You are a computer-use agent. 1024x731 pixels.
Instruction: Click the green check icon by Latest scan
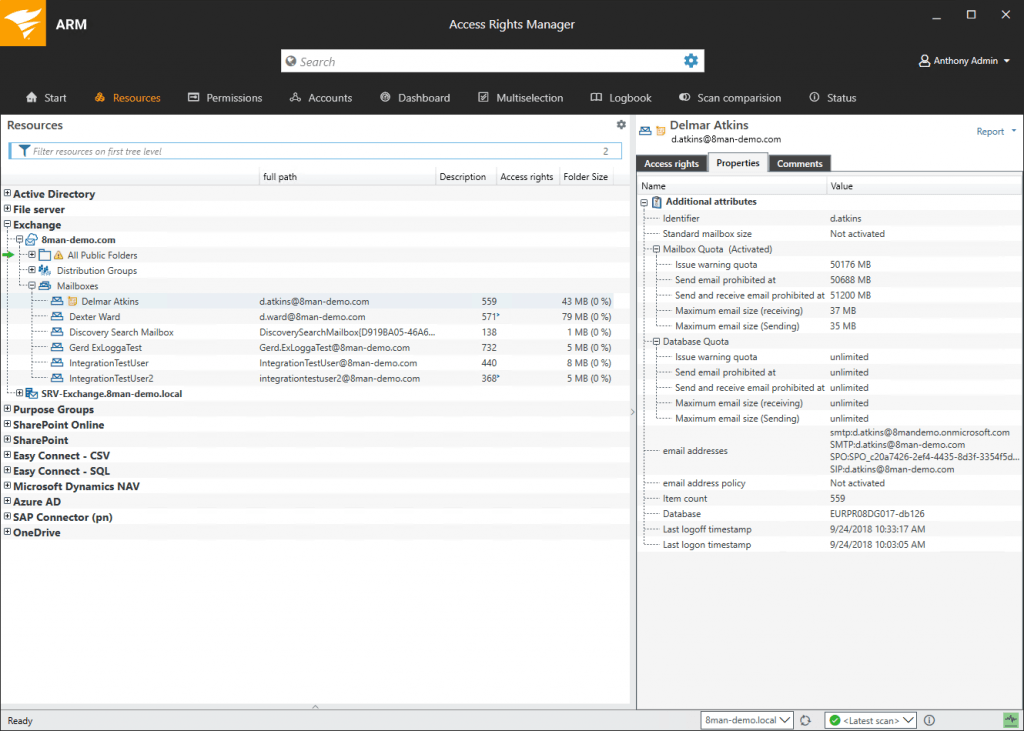click(834, 721)
